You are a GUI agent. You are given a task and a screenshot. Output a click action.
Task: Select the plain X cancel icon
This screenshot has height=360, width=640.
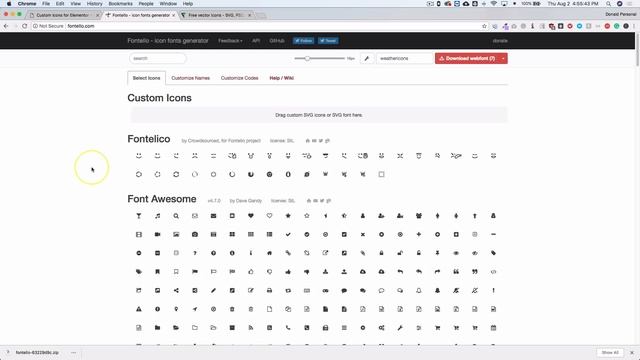tap(363, 235)
